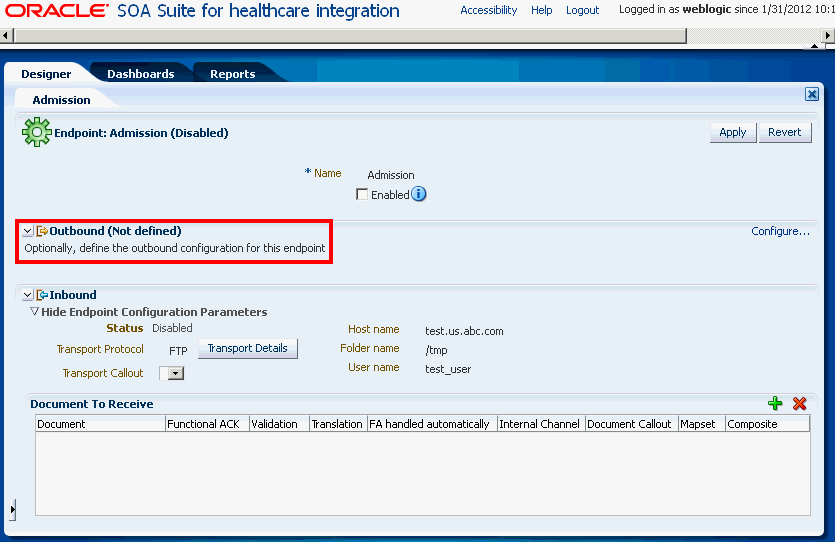Image resolution: width=835 pixels, height=542 pixels.
Task: Click the folder name /tmp value
Action: point(436,350)
